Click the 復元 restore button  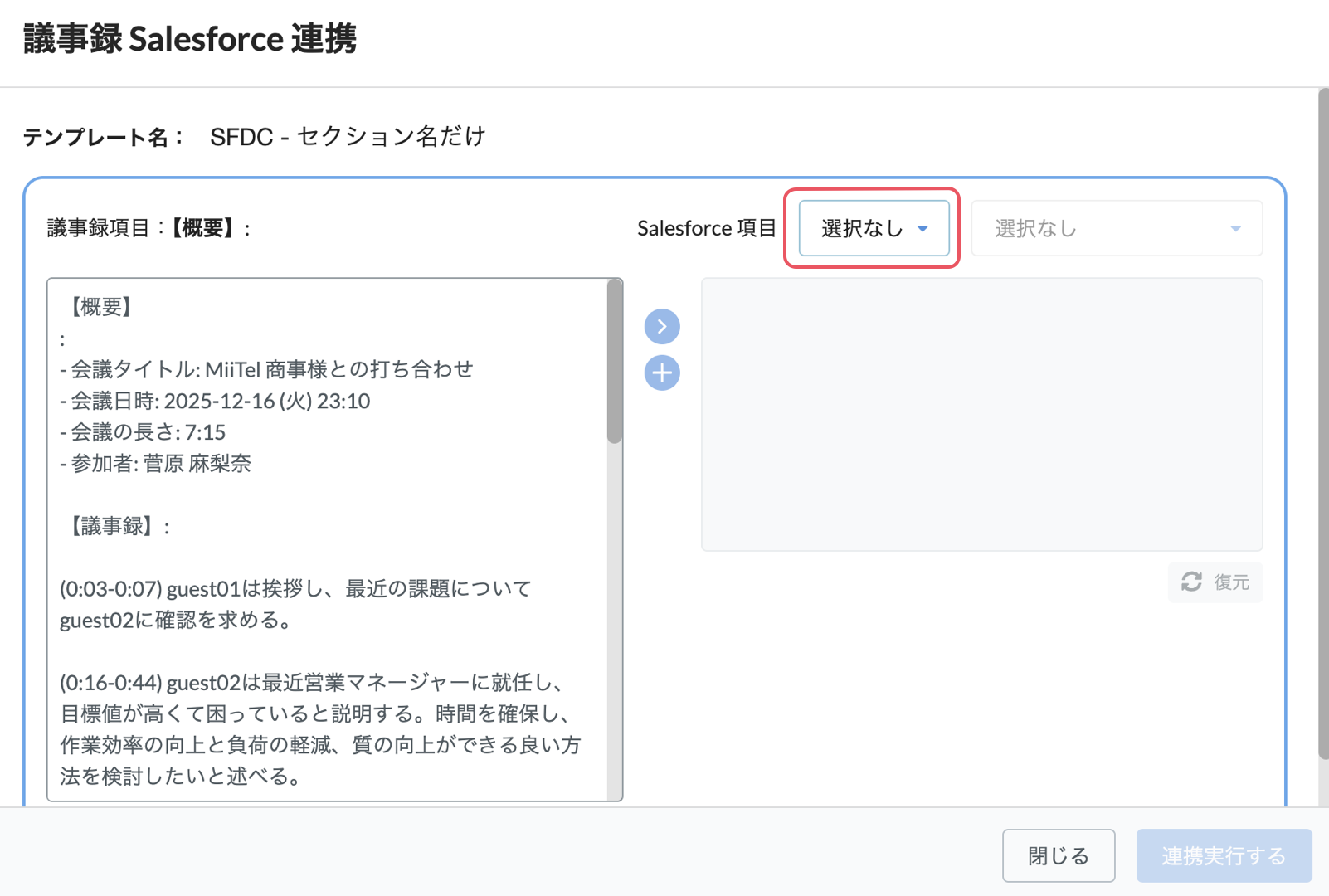(x=1215, y=582)
